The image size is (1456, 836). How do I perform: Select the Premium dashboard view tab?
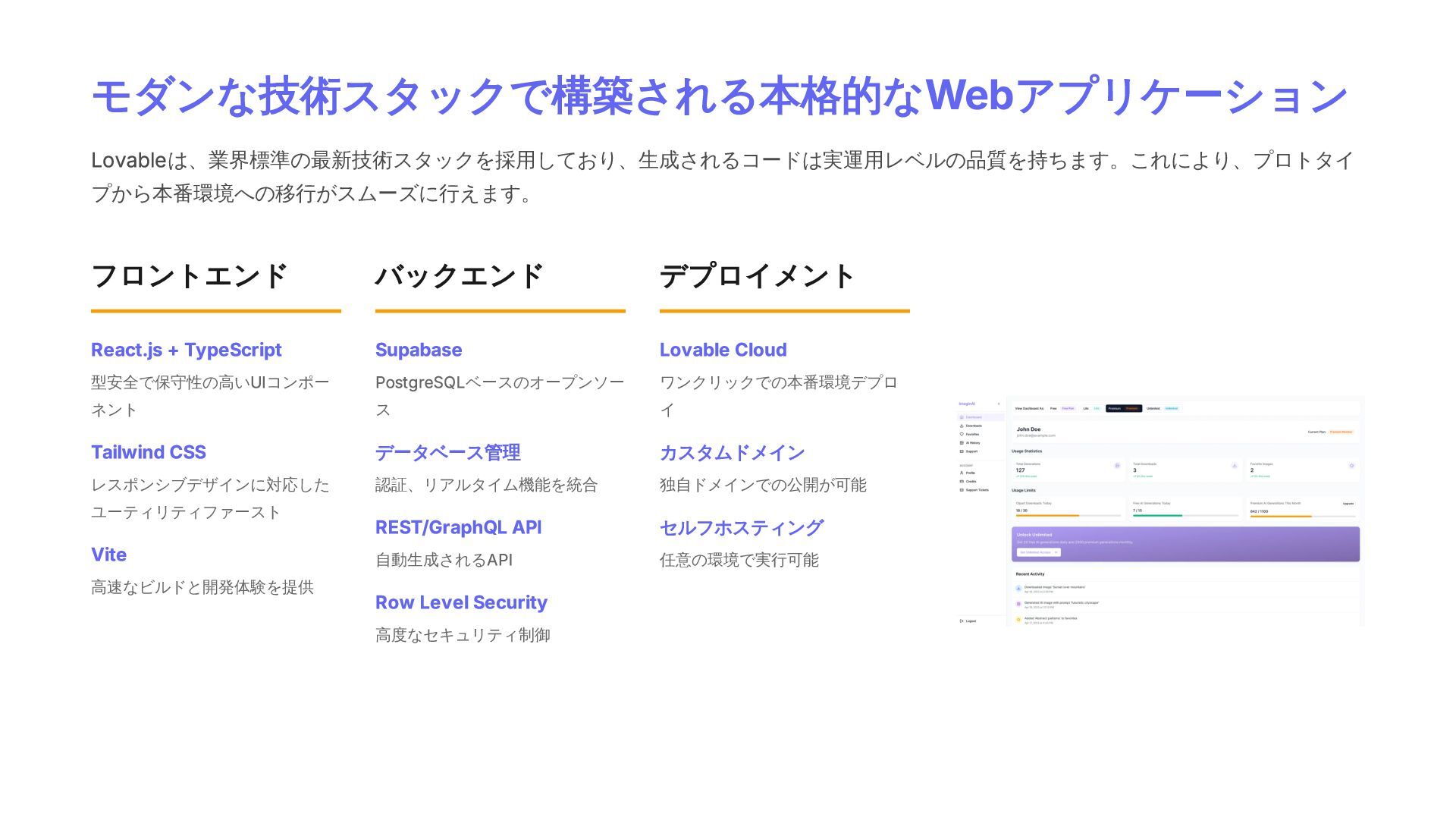click(1123, 408)
